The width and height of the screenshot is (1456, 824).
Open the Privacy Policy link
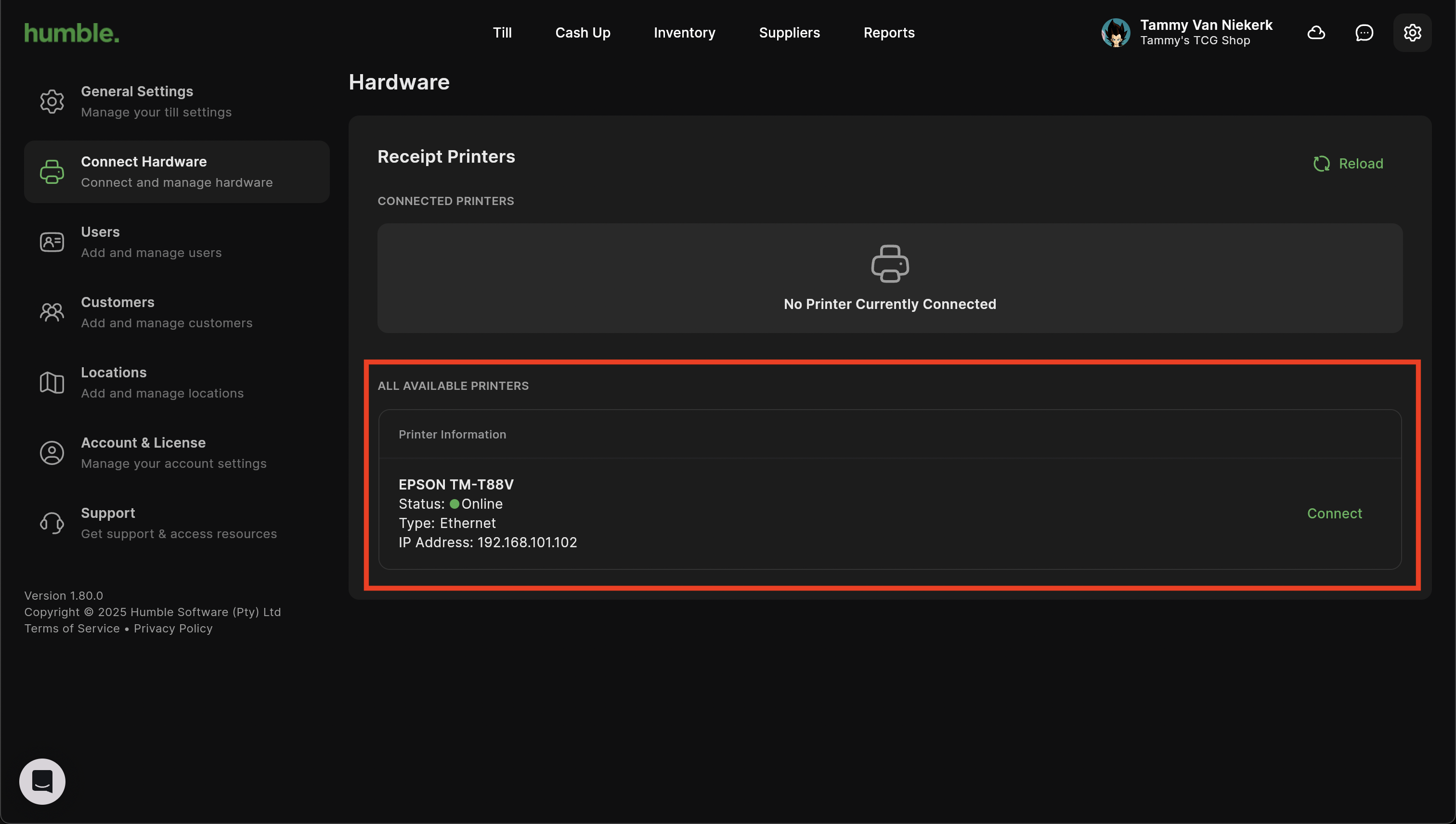[x=173, y=628]
